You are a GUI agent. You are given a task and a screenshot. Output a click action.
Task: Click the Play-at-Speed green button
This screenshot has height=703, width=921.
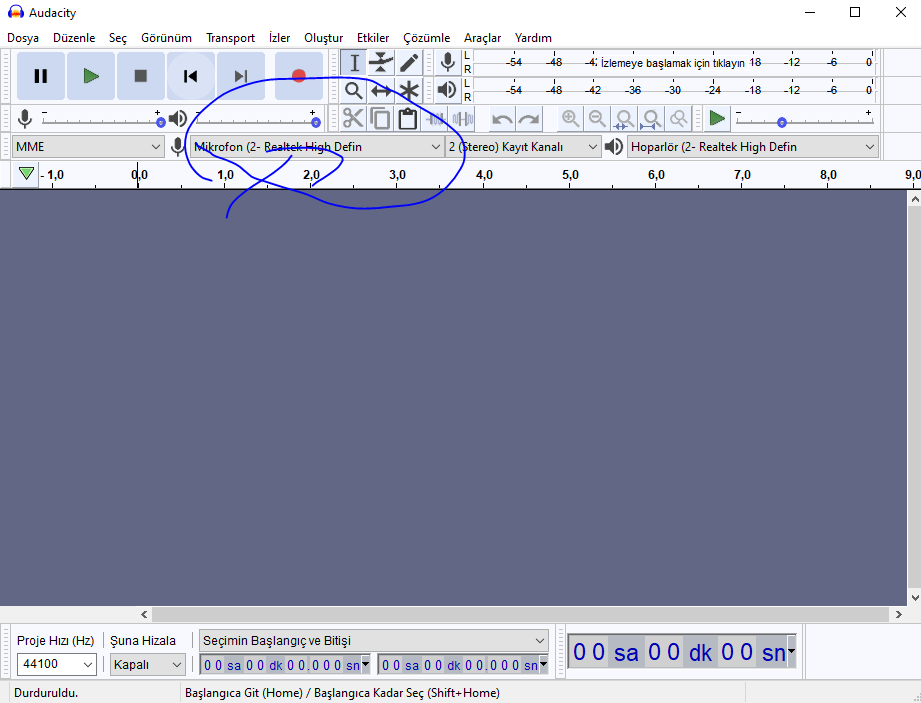pyautogui.click(x=717, y=119)
